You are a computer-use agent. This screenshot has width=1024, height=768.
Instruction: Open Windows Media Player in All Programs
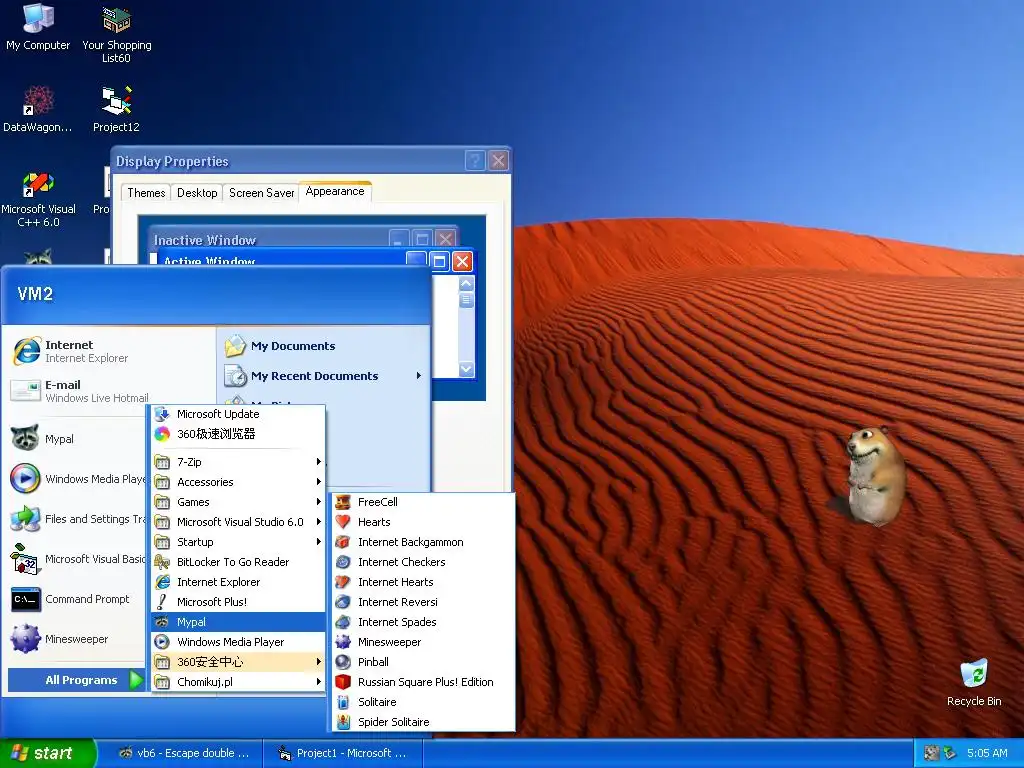click(238, 642)
